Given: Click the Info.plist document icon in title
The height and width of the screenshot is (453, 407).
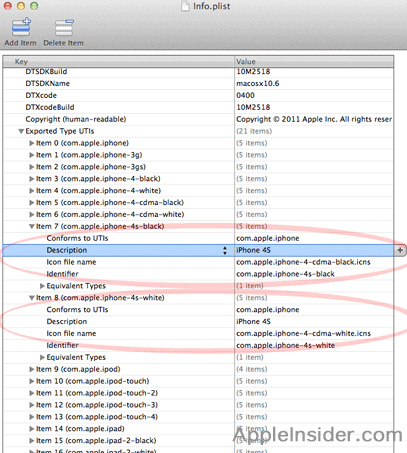Looking at the screenshot, I should [185, 6].
